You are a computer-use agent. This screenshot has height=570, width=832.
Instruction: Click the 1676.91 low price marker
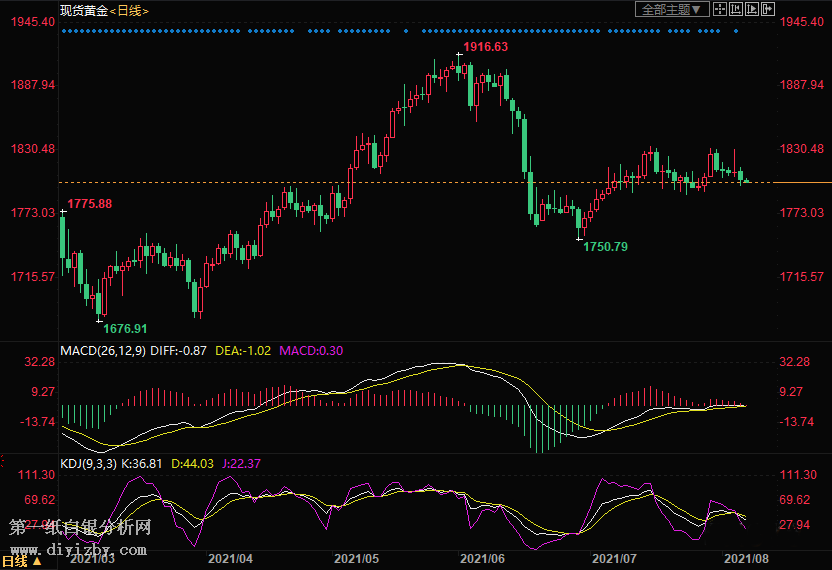coord(125,328)
